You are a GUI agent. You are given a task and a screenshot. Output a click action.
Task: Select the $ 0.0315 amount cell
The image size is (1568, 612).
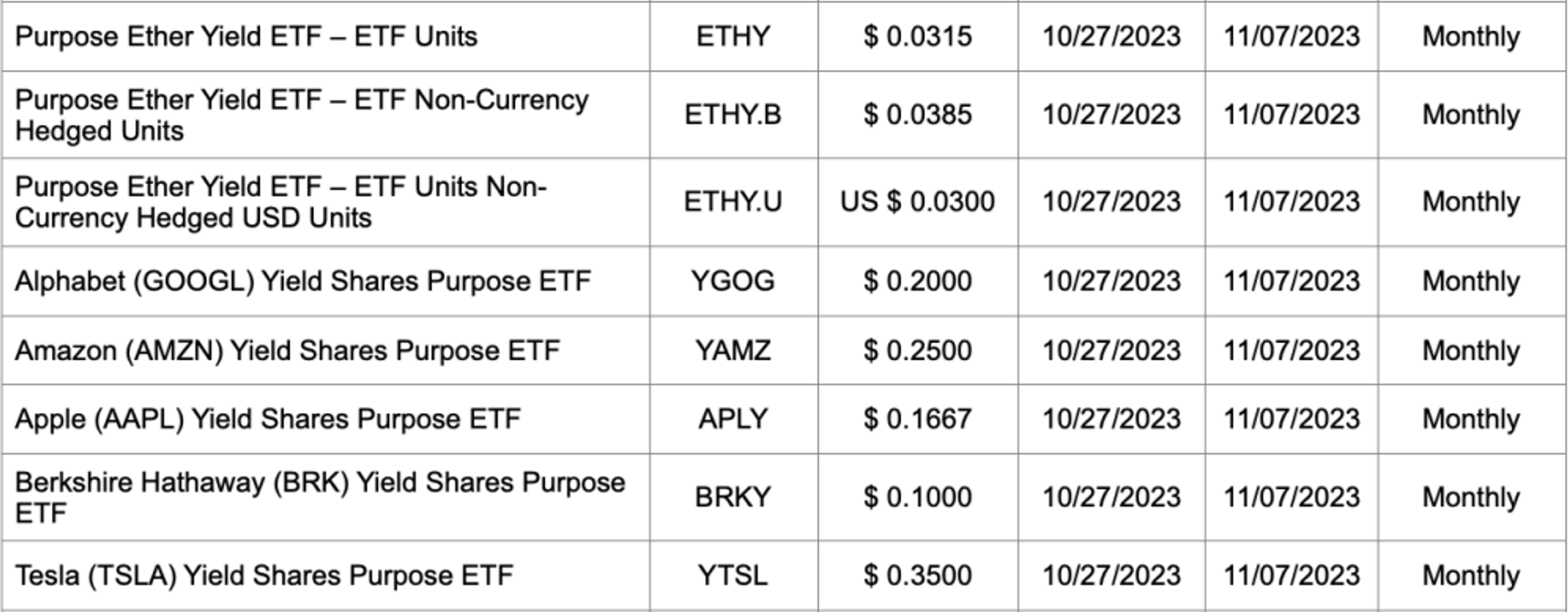click(917, 36)
